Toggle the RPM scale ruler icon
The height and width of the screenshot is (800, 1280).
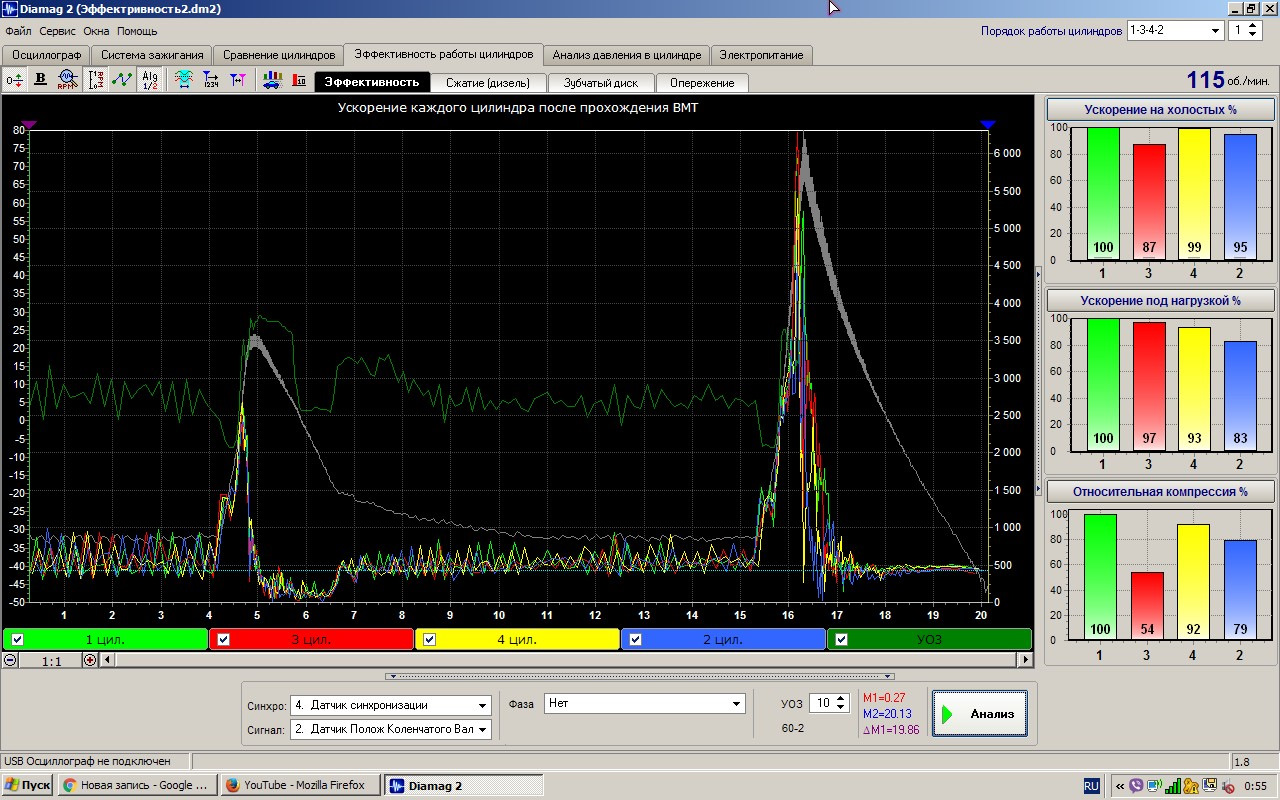[97, 80]
